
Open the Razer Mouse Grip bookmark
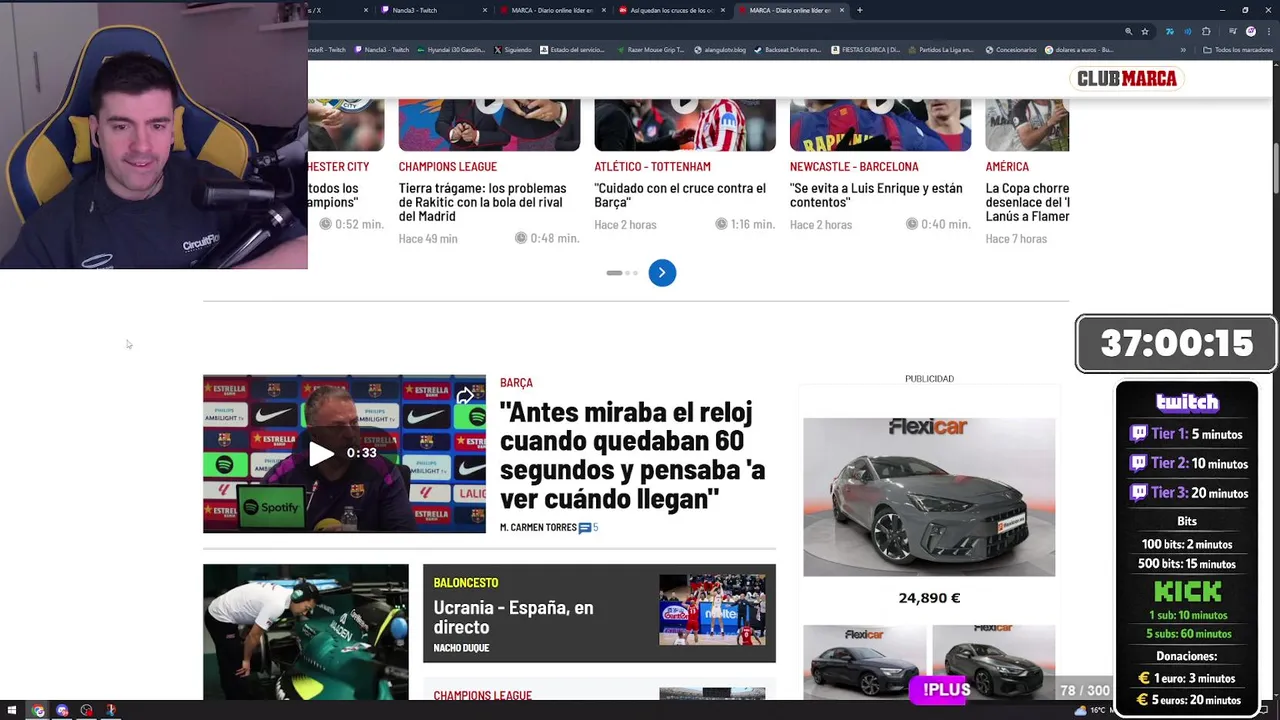[x=651, y=49]
